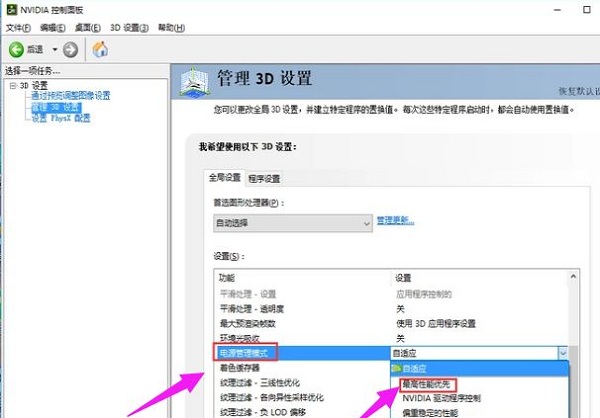Click the green Back arrow icon
The image size is (600, 418).
[x=16, y=50]
